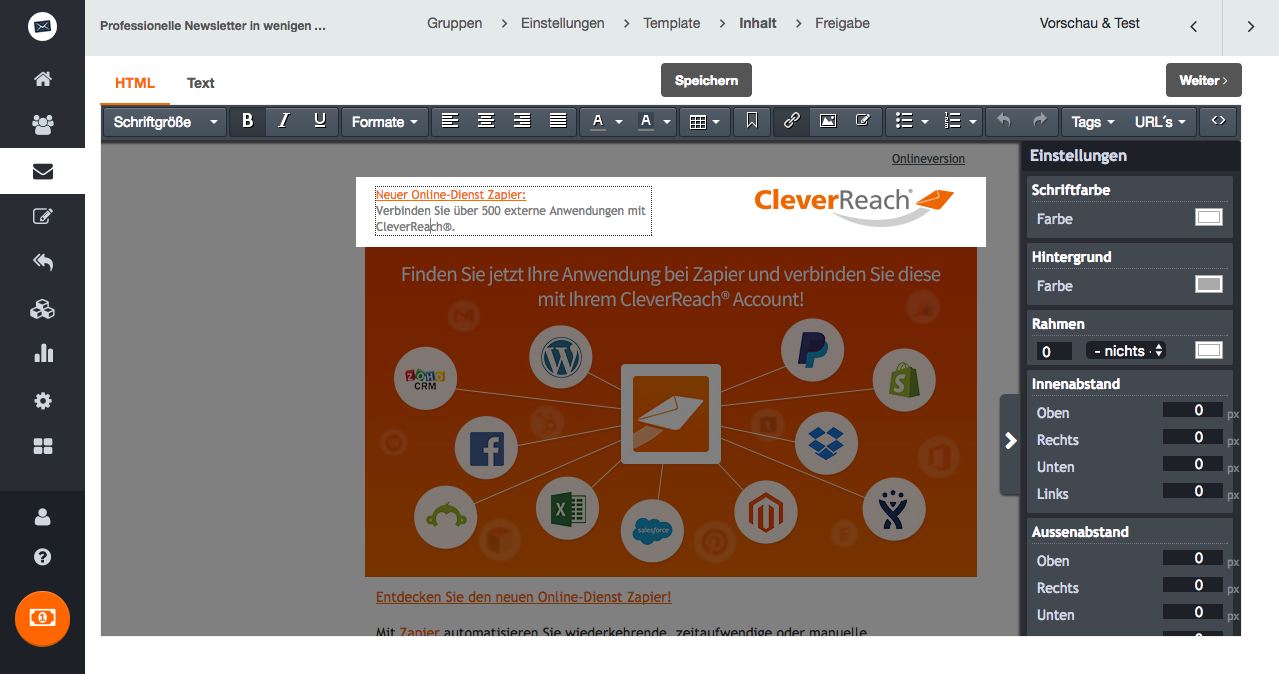Center align the text
Image resolution: width=1279 pixels, height=674 pixels.
click(486, 121)
